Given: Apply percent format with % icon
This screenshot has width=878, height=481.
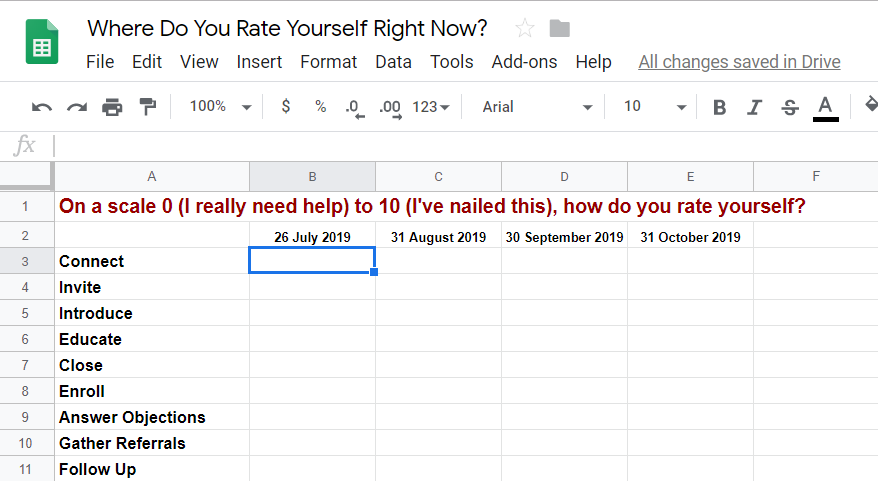Looking at the screenshot, I should 320,107.
